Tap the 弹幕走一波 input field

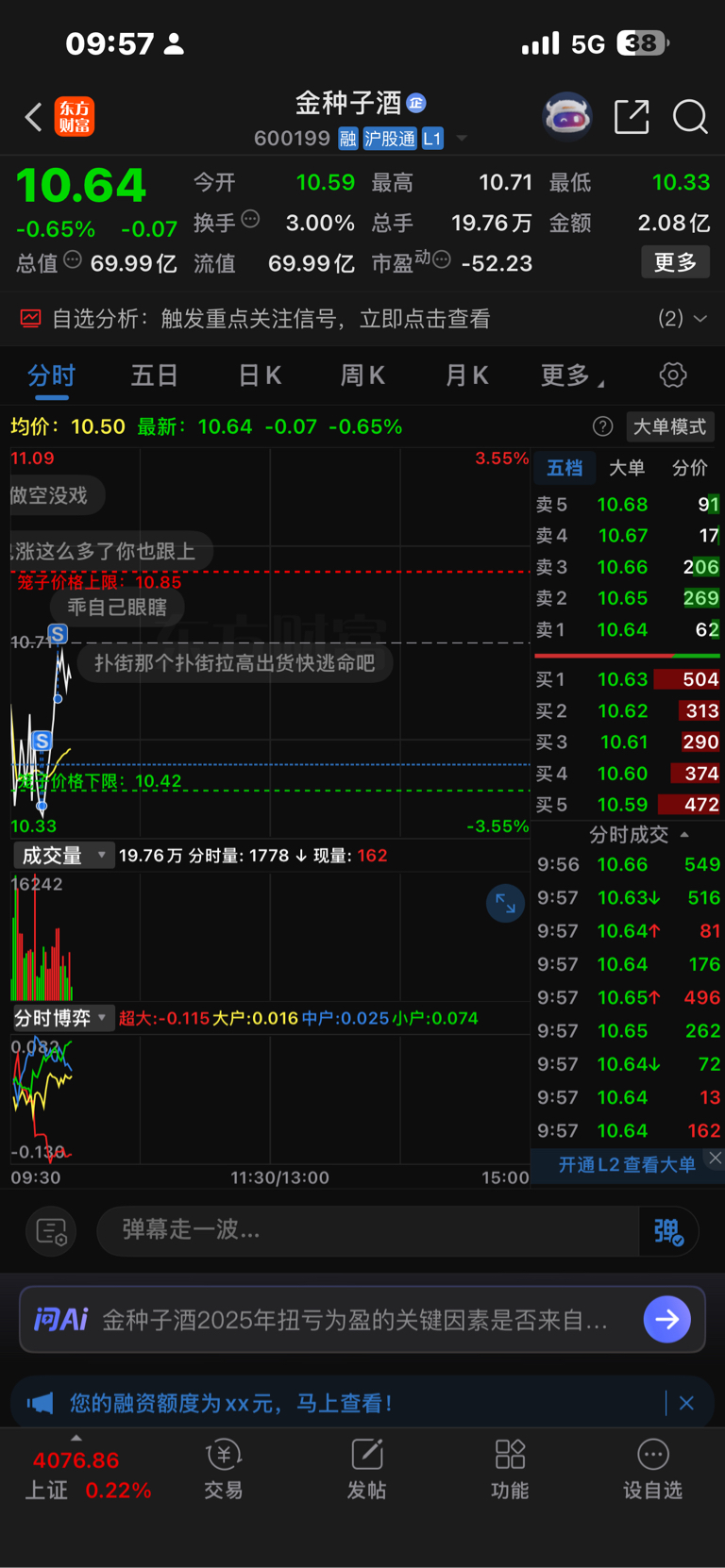point(368,1230)
